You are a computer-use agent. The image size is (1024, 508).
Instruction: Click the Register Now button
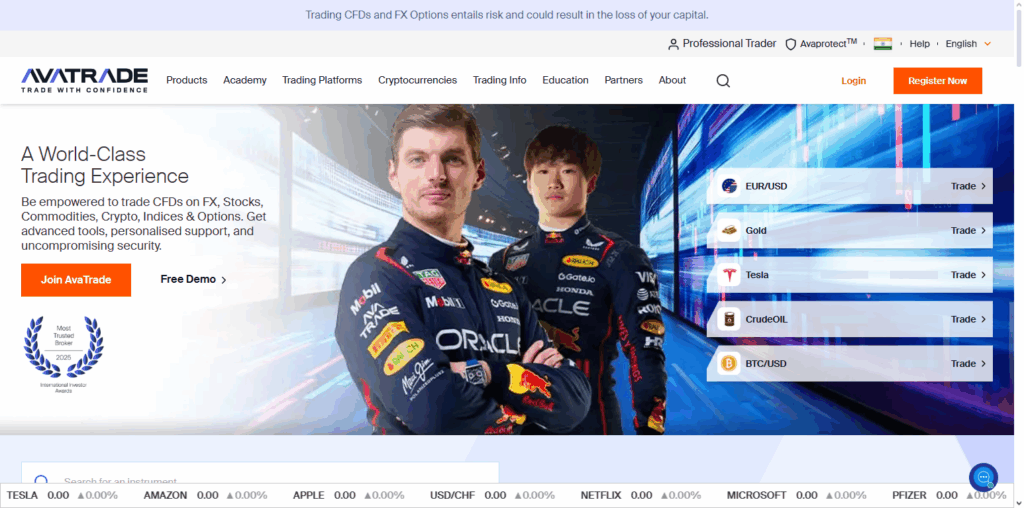pos(937,81)
